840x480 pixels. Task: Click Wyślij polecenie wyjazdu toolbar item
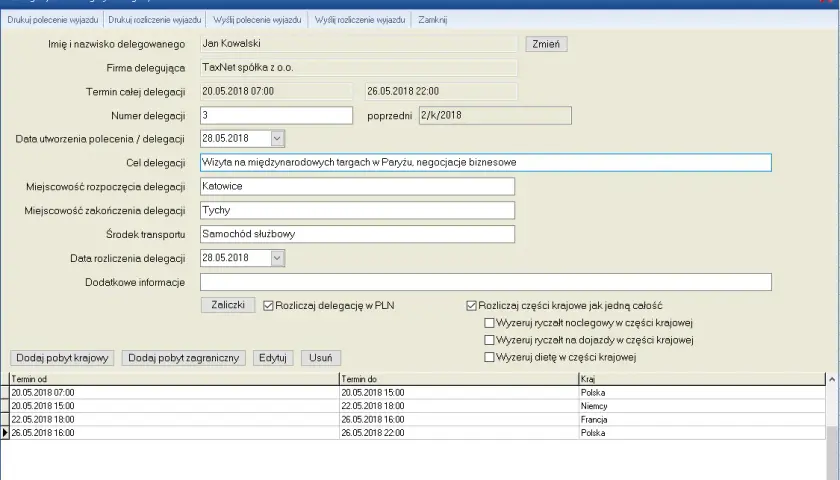tap(257, 20)
